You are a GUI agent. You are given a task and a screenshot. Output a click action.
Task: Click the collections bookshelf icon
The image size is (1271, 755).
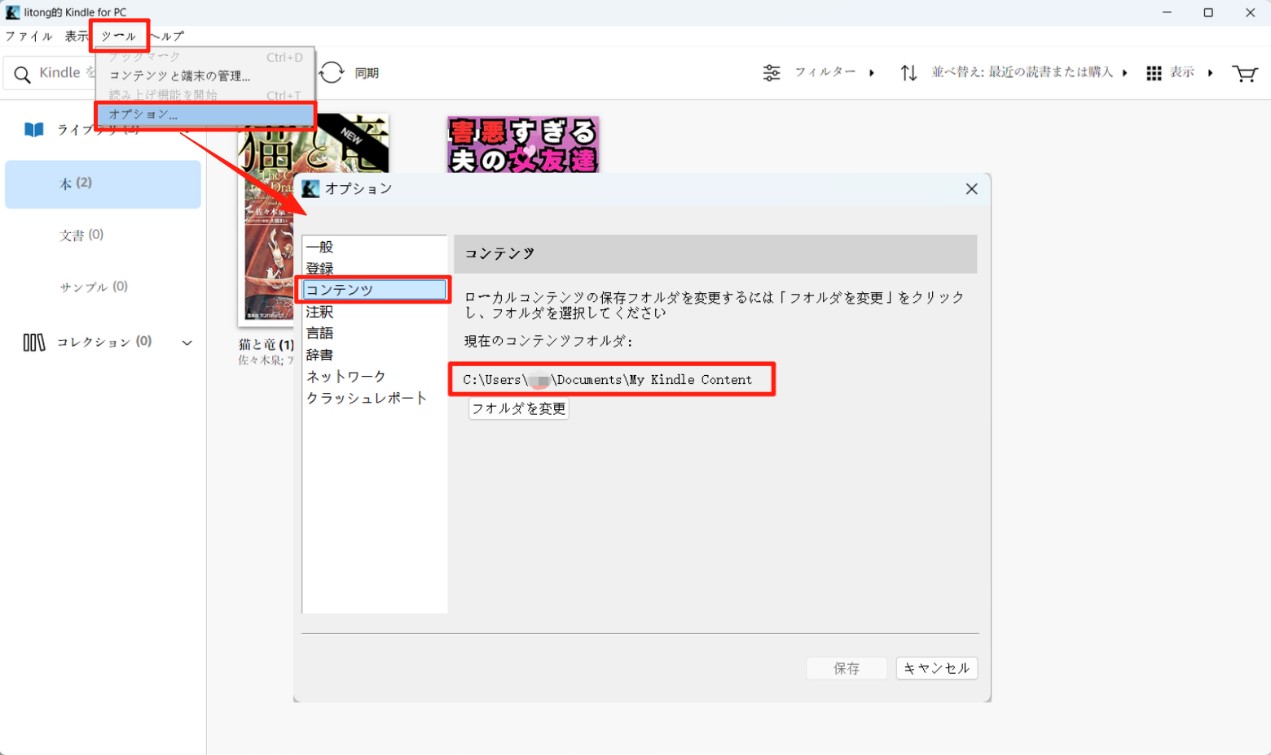click(x=34, y=342)
